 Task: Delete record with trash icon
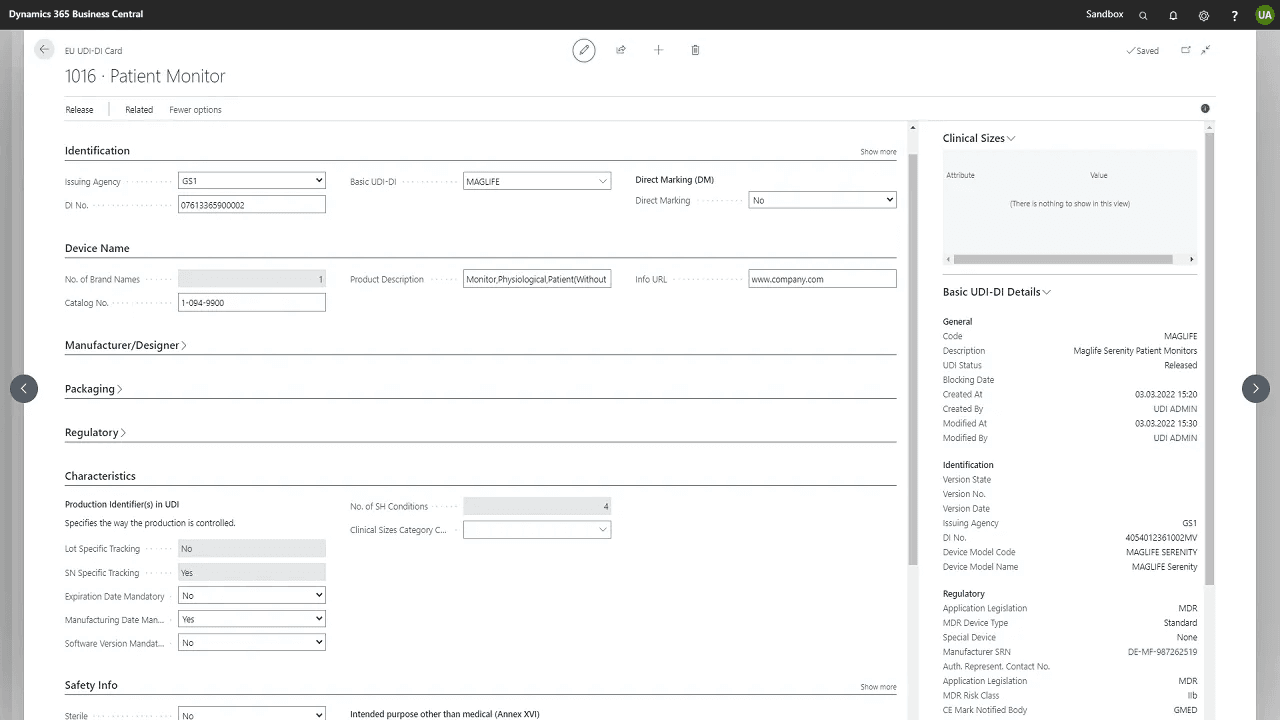[695, 50]
